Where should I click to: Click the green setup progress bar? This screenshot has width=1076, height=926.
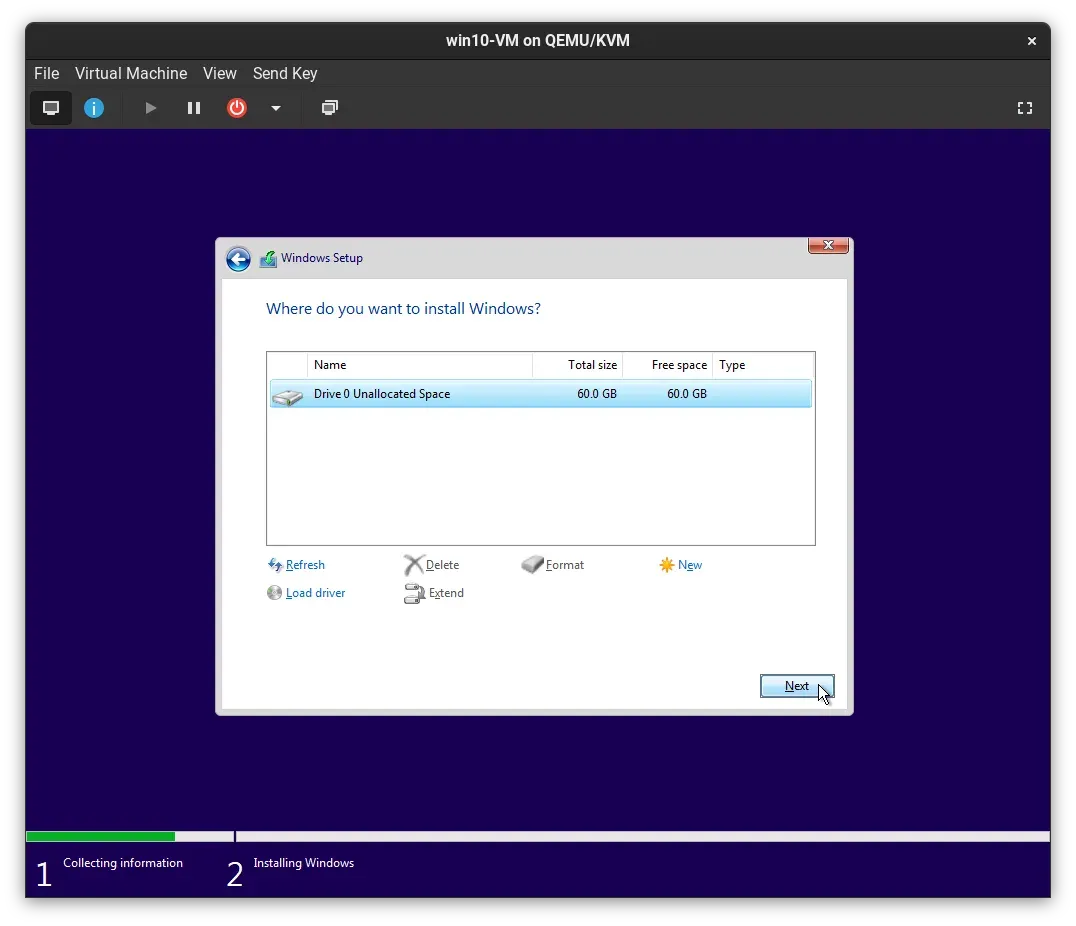[100, 836]
